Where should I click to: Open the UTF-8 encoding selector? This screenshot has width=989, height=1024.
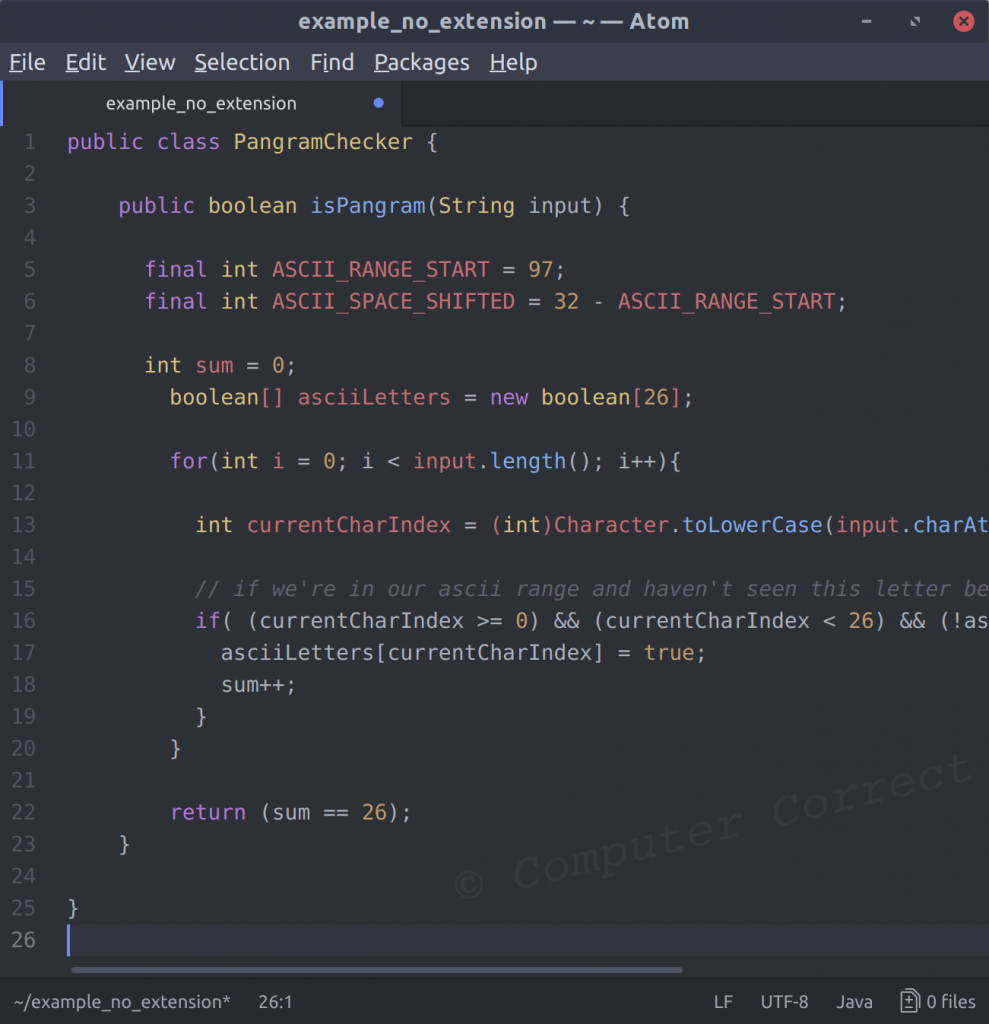[784, 1001]
